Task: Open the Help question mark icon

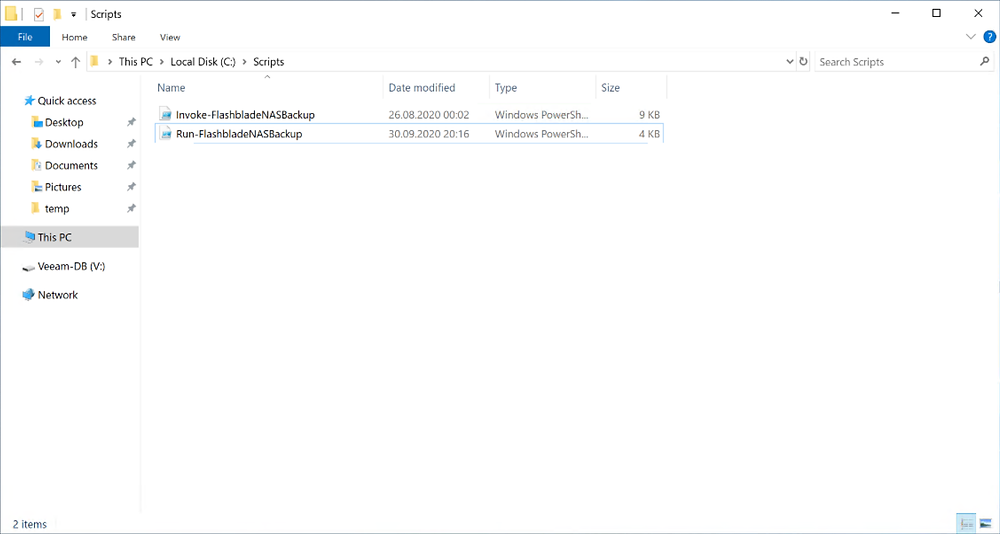Action: tap(989, 37)
